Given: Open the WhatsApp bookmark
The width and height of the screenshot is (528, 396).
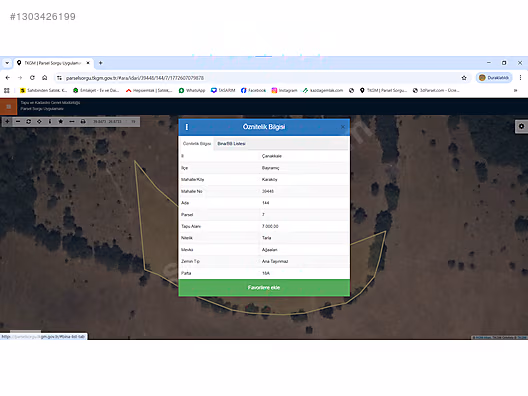Looking at the screenshot, I should [x=192, y=90].
